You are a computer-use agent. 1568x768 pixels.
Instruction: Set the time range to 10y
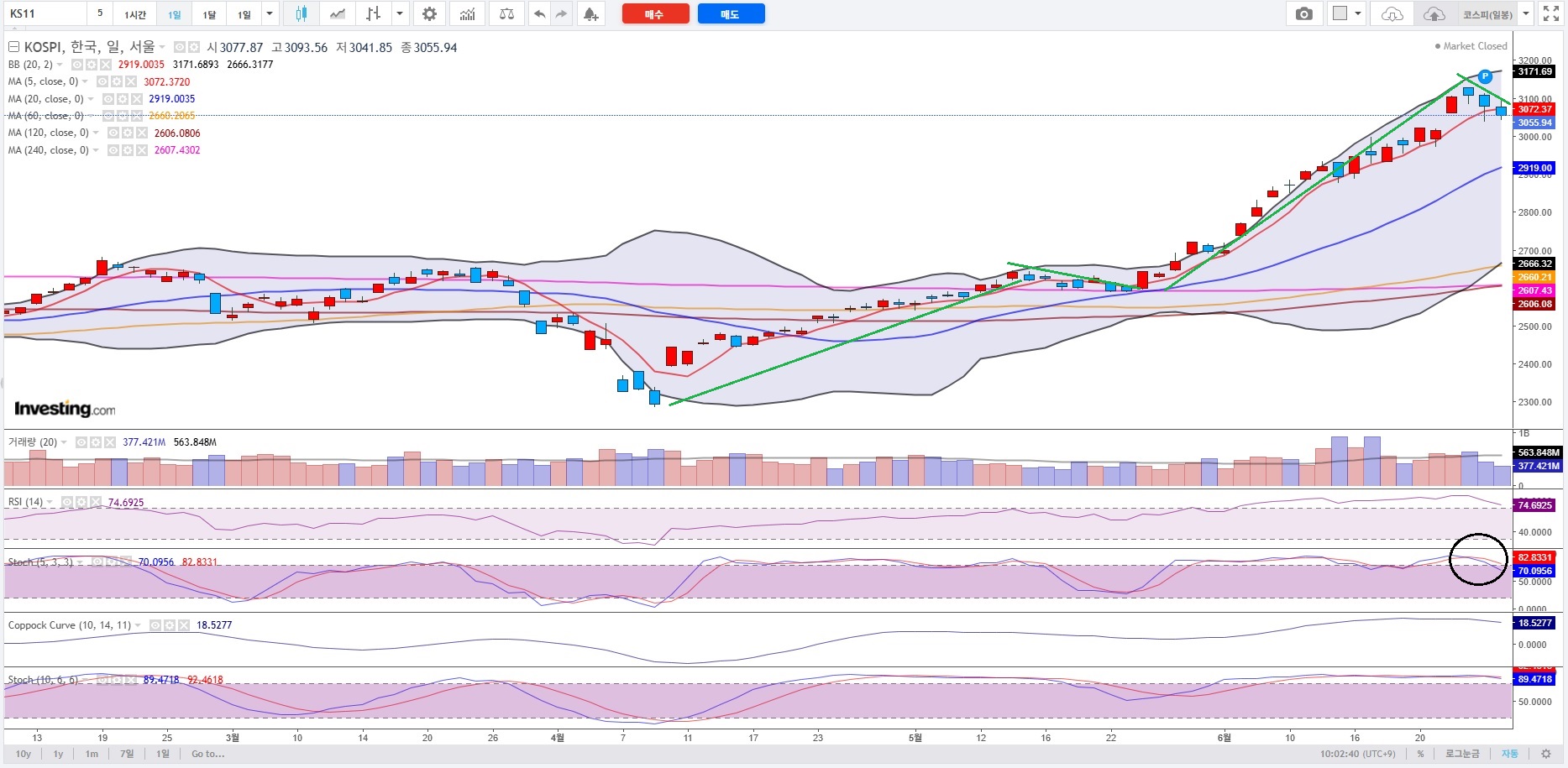pos(24,754)
